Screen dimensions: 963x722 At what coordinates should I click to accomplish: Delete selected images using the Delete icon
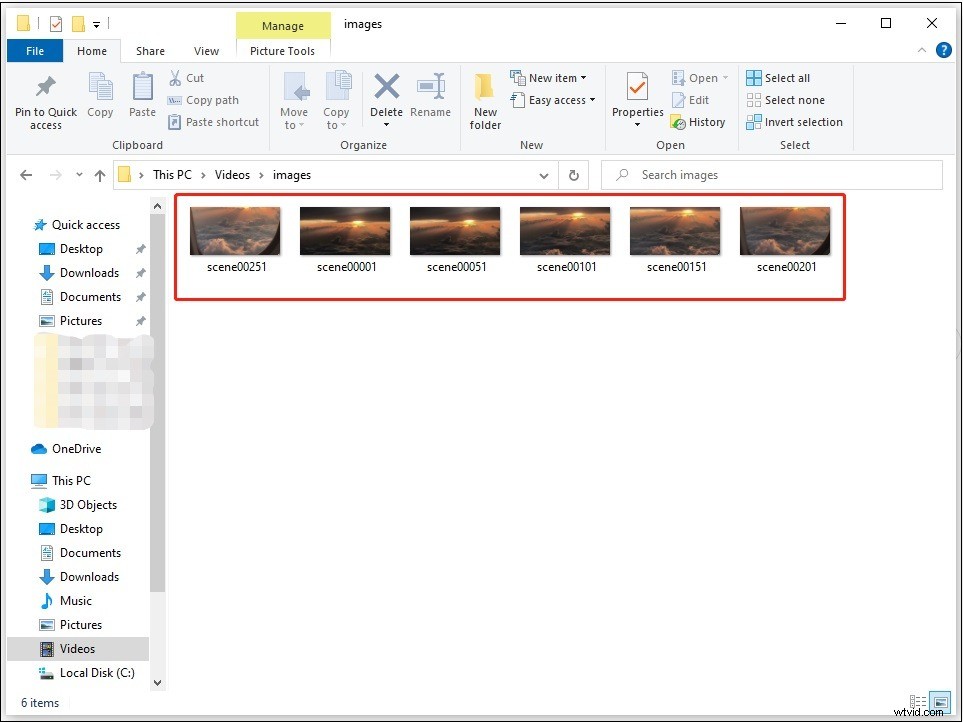386,99
